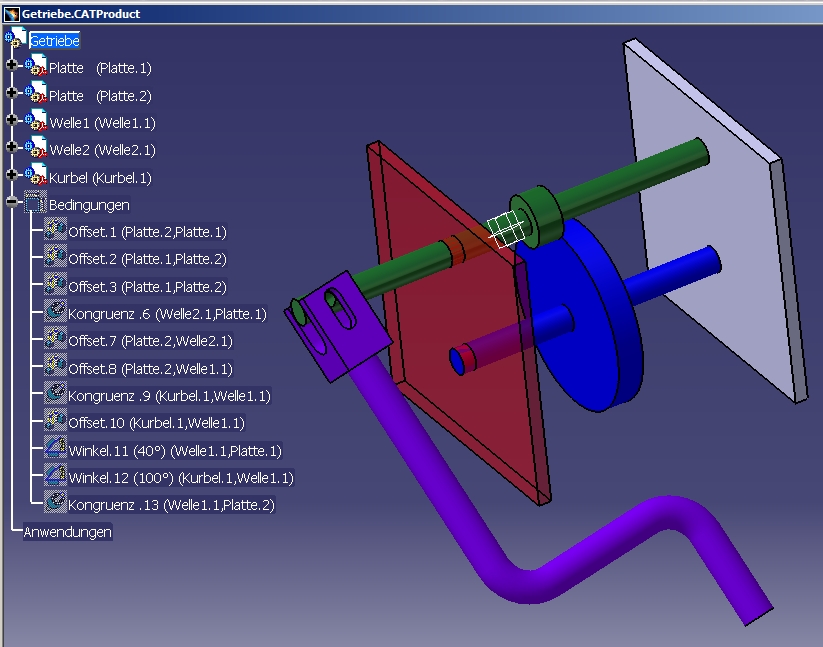This screenshot has height=647, width=823.
Task: Click the Offset.7 constraint icon
Action: click(x=55, y=339)
